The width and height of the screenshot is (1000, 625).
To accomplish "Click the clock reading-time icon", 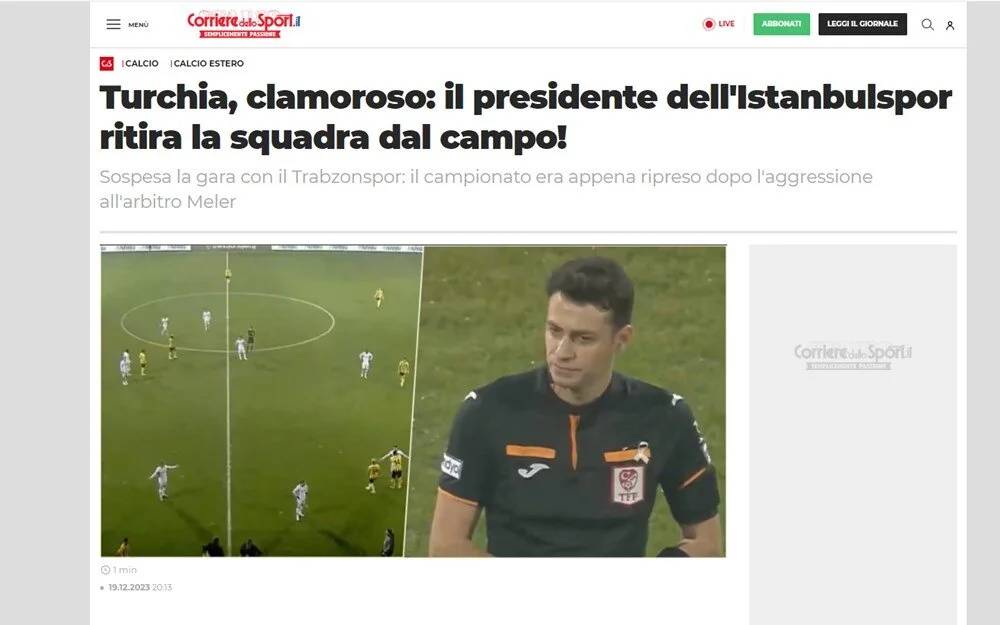I will [x=105, y=570].
